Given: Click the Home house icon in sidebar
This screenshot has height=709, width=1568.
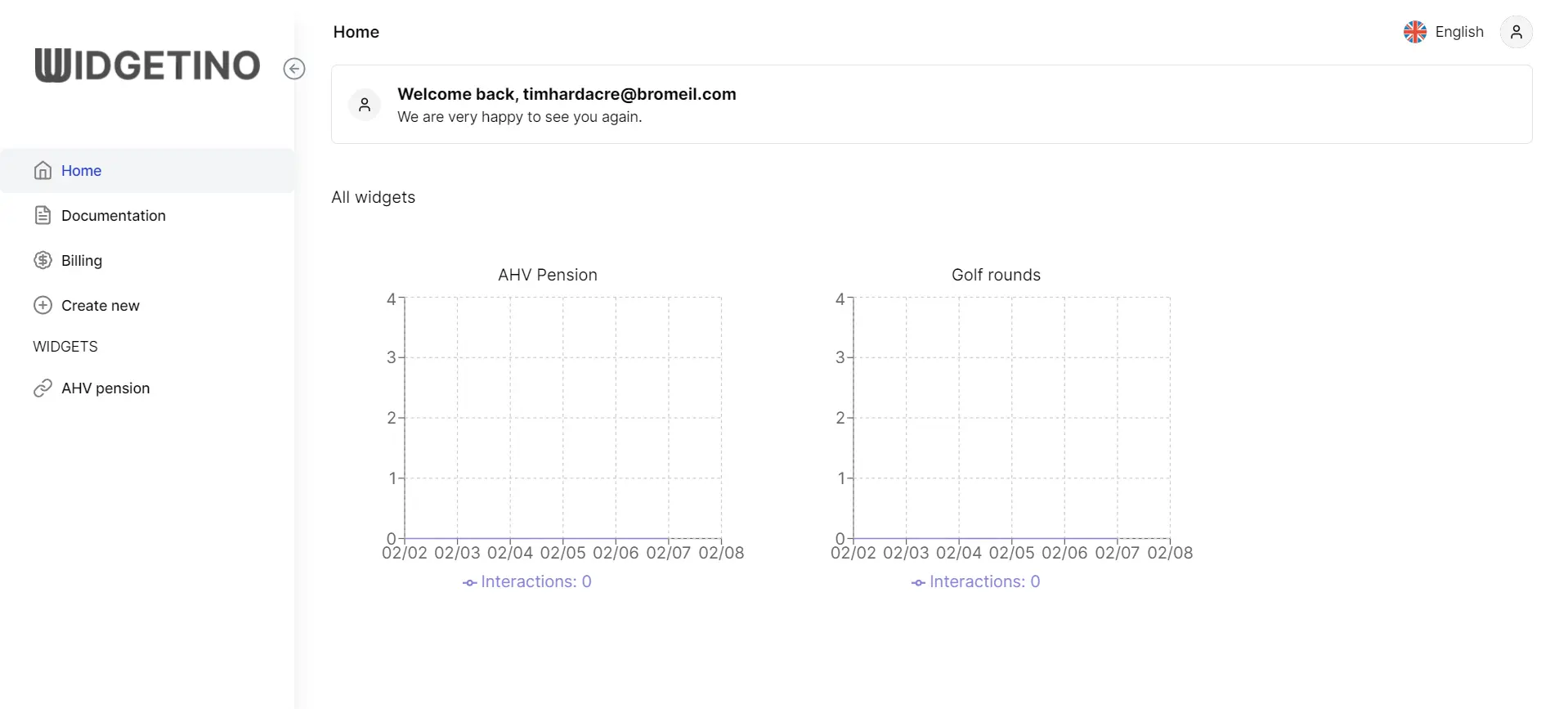Looking at the screenshot, I should tap(43, 170).
